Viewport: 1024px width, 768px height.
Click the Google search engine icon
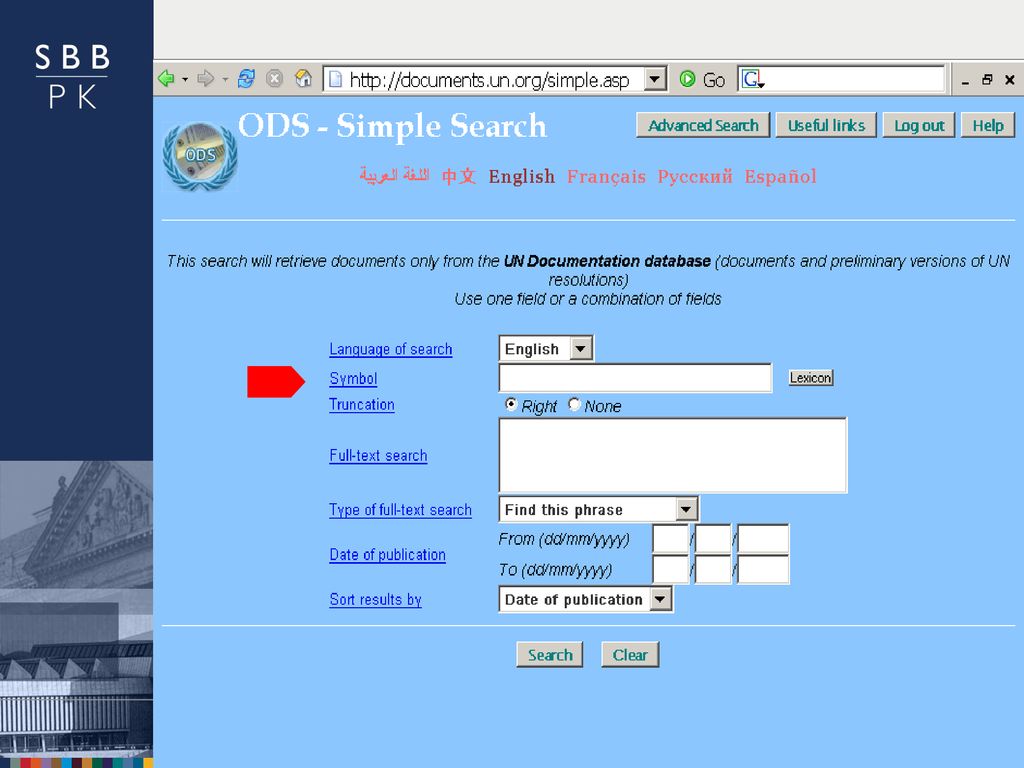753,80
